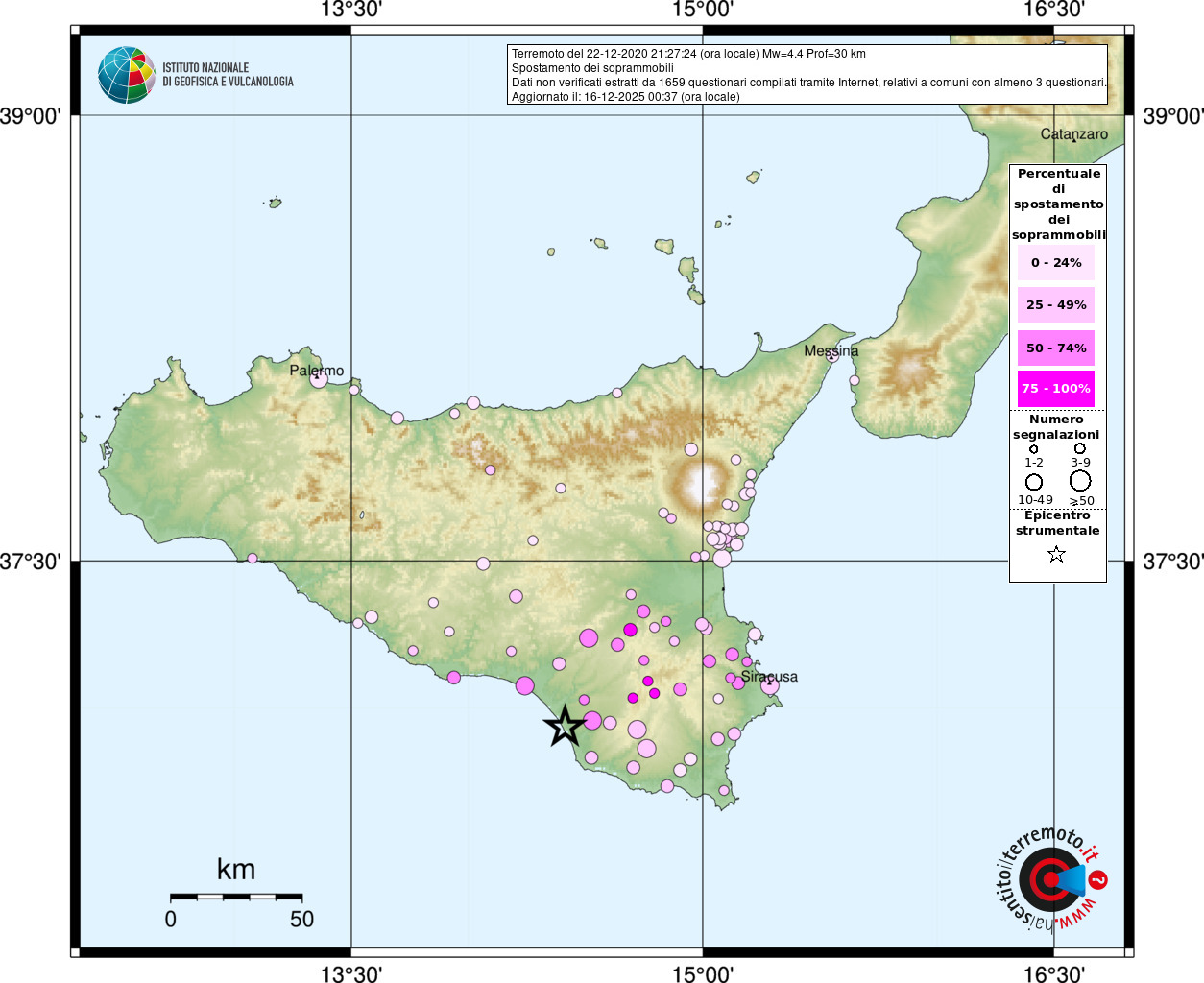Click the earthquake info title box

[807, 75]
